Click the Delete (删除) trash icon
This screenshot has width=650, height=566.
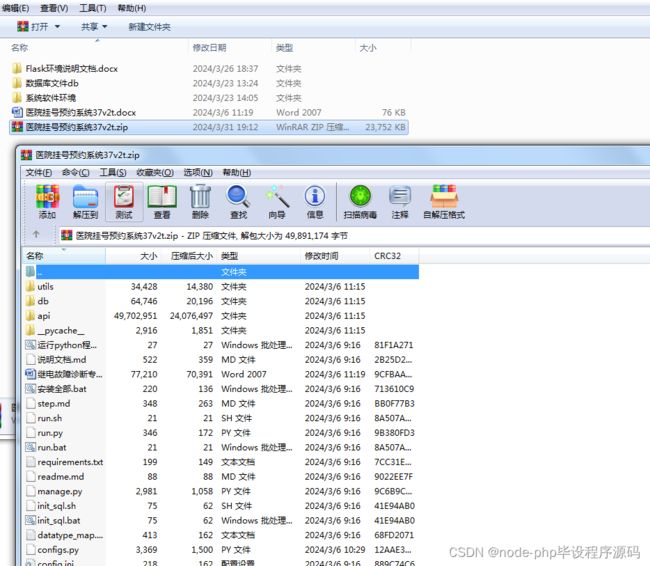pyautogui.click(x=200, y=202)
